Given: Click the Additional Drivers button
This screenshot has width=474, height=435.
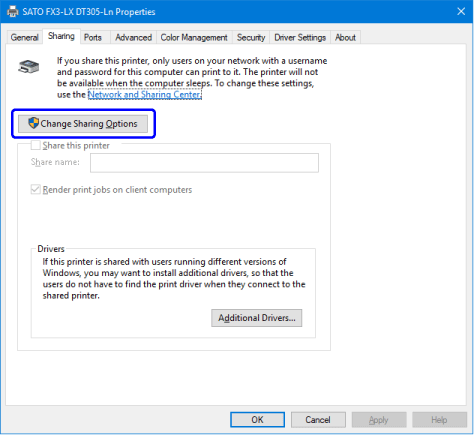Looking at the screenshot, I should [x=257, y=318].
